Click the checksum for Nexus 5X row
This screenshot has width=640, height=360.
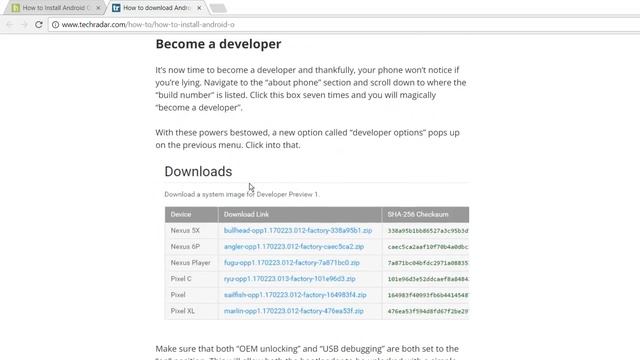(428, 231)
